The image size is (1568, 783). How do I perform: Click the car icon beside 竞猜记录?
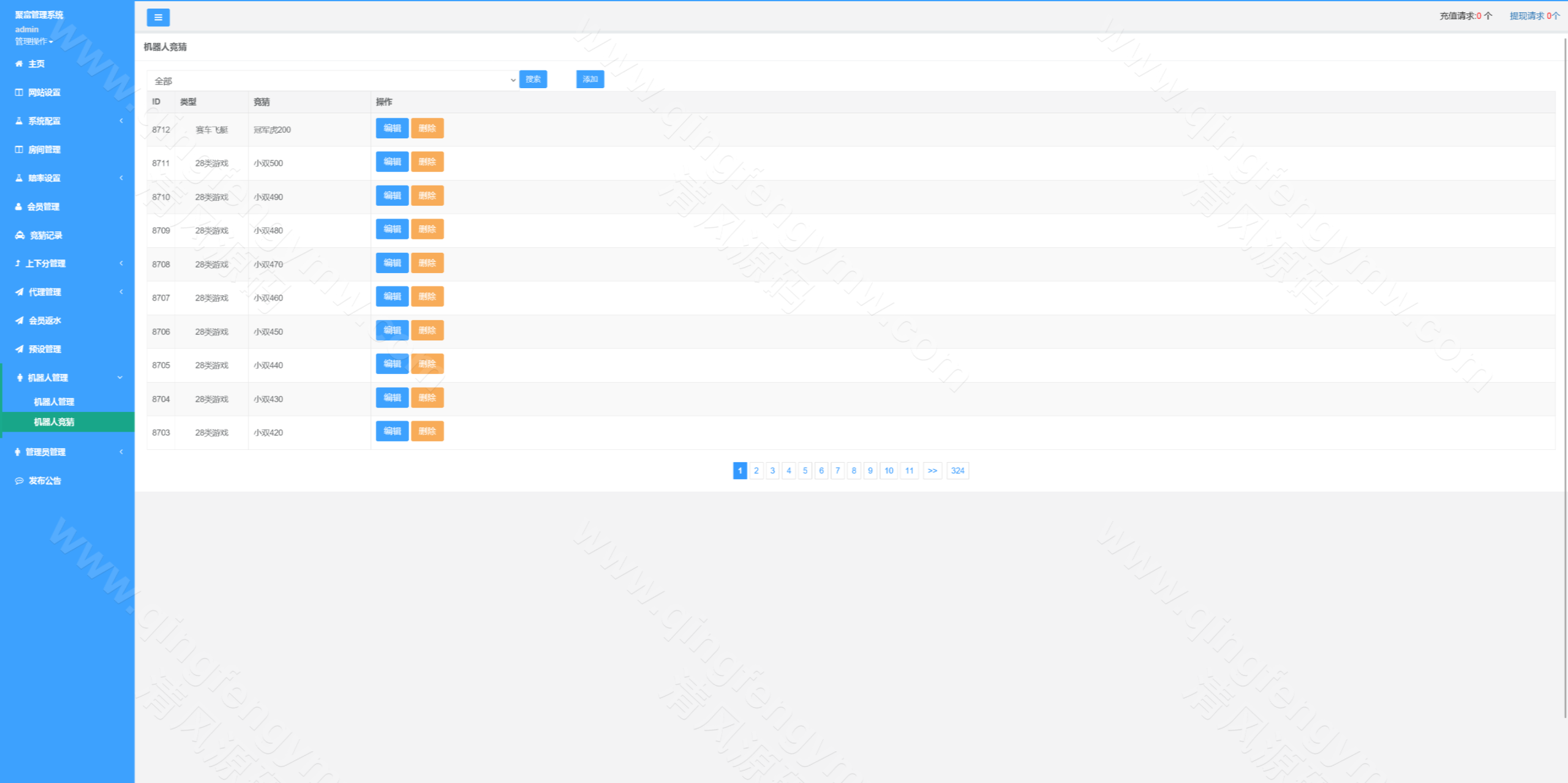pos(20,235)
